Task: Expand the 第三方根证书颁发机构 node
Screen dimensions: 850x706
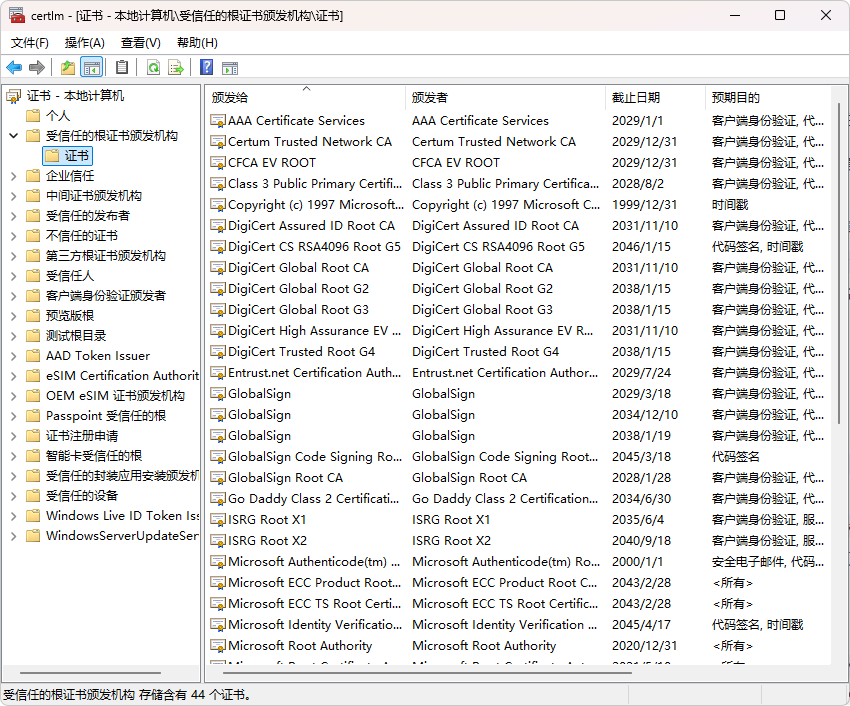Action: 14,256
